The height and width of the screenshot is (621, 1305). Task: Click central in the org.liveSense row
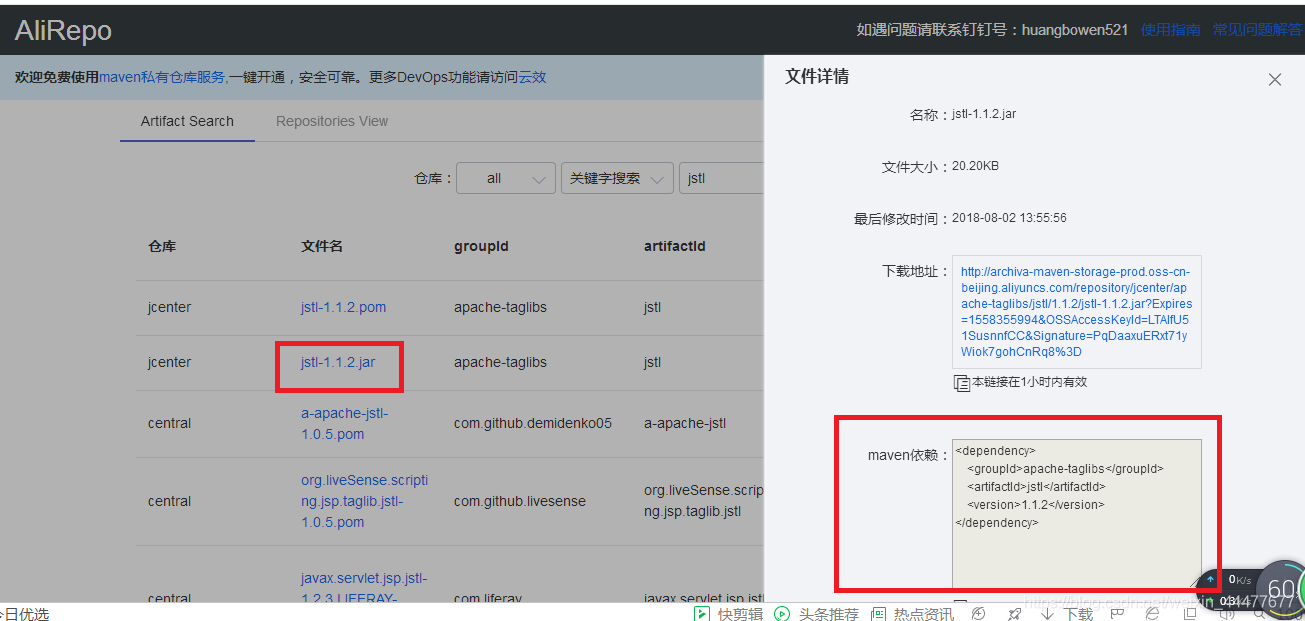click(169, 501)
